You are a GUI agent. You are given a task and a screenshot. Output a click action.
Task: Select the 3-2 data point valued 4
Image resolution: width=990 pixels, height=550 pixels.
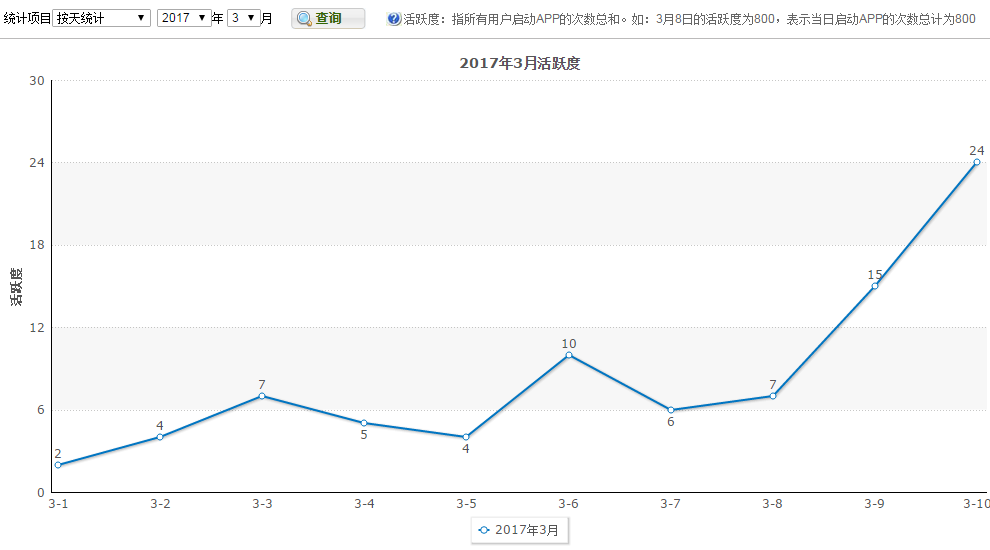pos(160,437)
